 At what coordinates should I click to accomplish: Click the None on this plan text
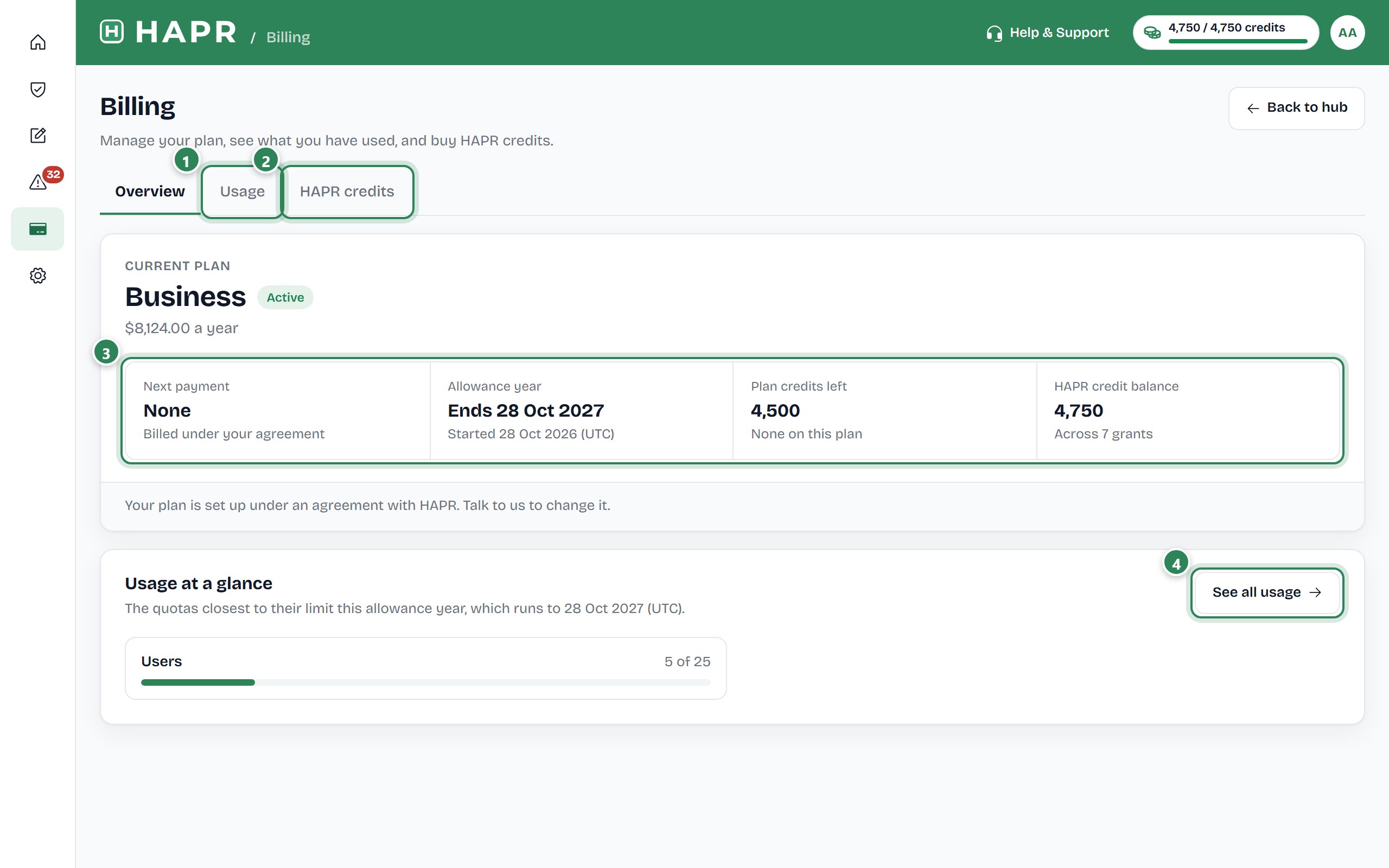806,434
